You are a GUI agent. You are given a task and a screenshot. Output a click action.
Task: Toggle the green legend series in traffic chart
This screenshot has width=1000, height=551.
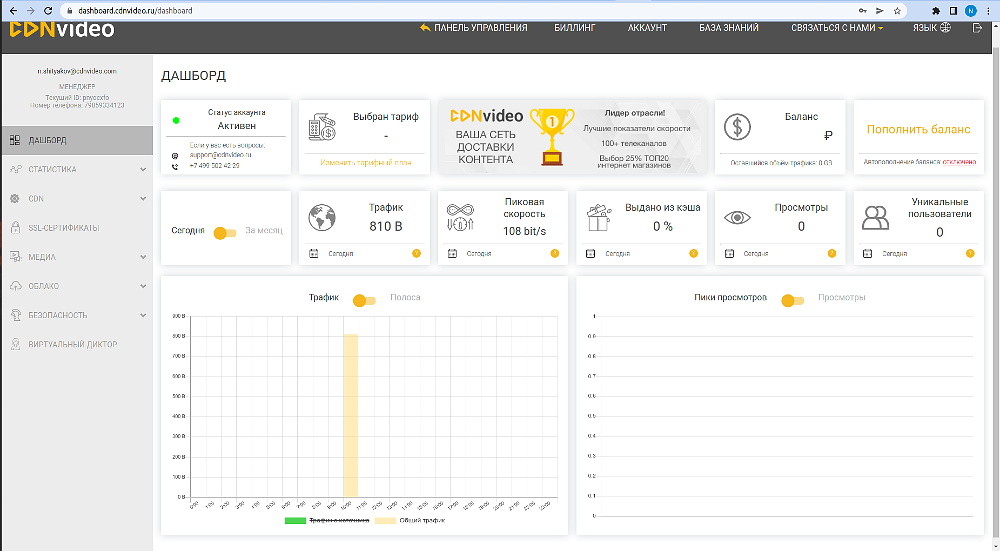[x=327, y=520]
